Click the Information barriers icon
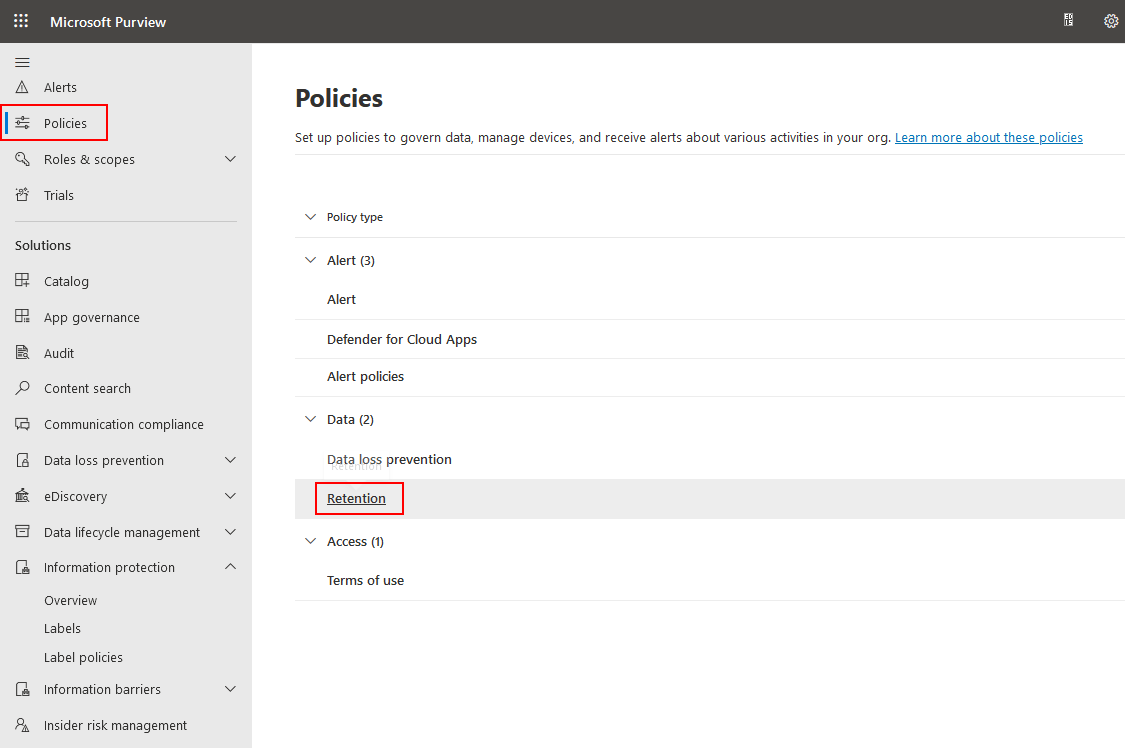Screen dimensions: 1125x748 pyautogui.click(x=22, y=689)
